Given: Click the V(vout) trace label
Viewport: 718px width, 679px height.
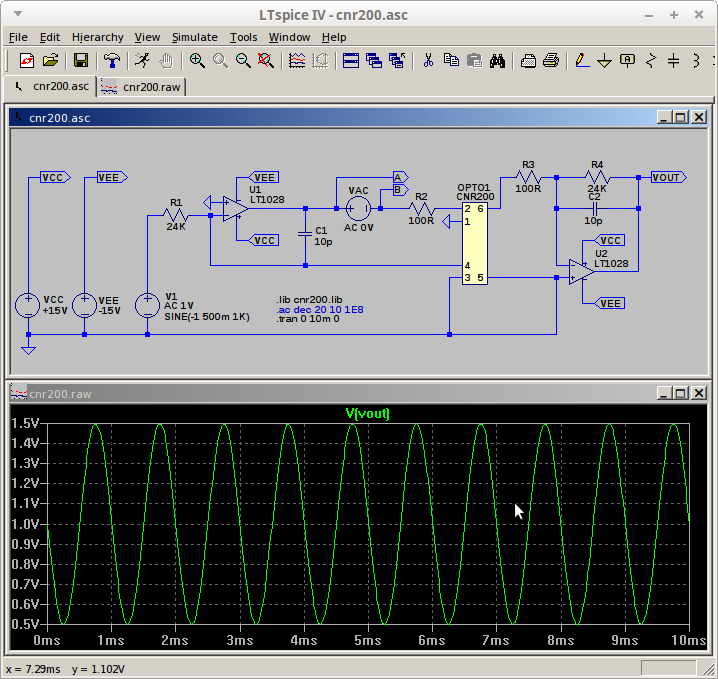Looking at the screenshot, I should (367, 413).
